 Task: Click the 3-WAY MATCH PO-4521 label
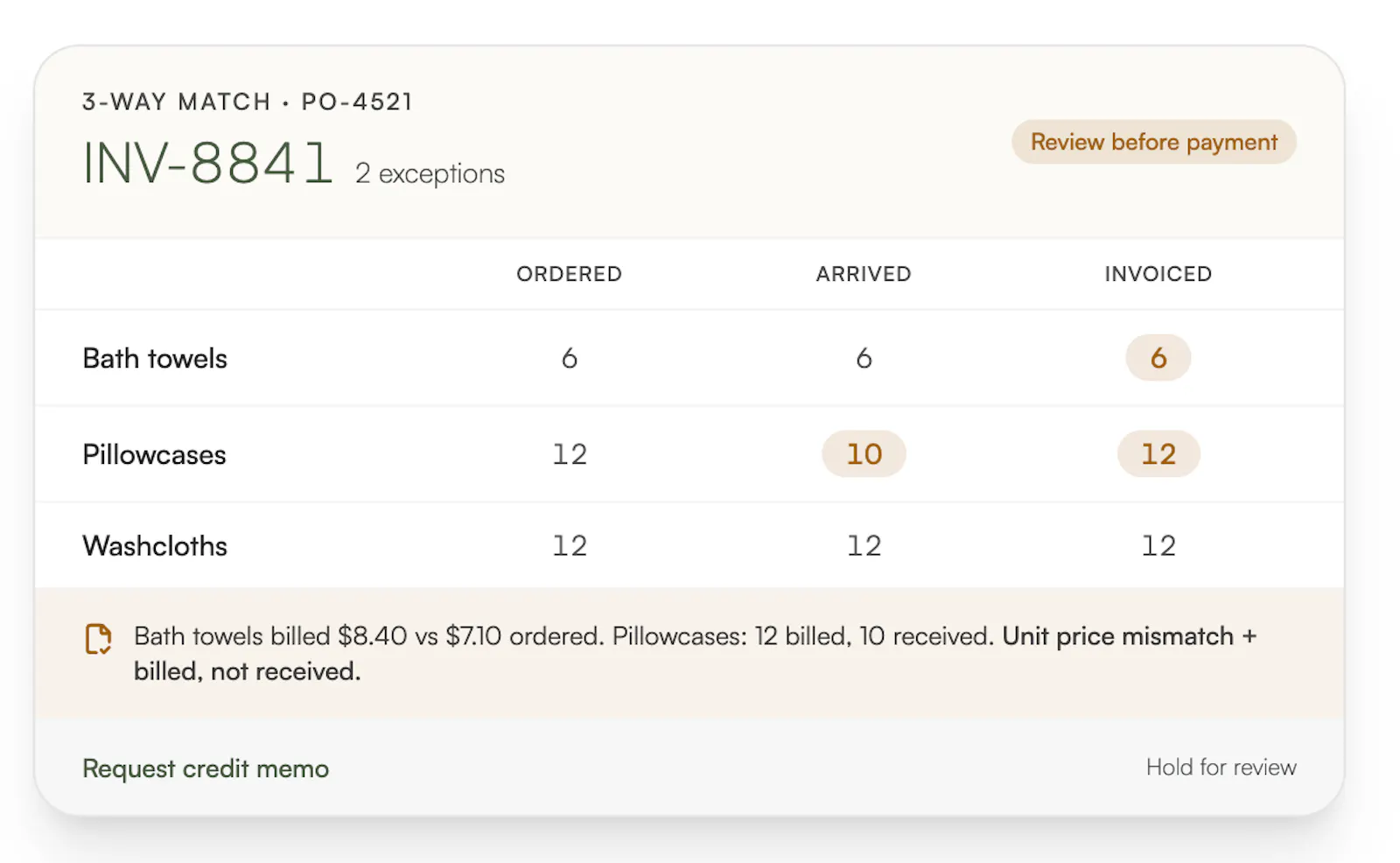[247, 102]
